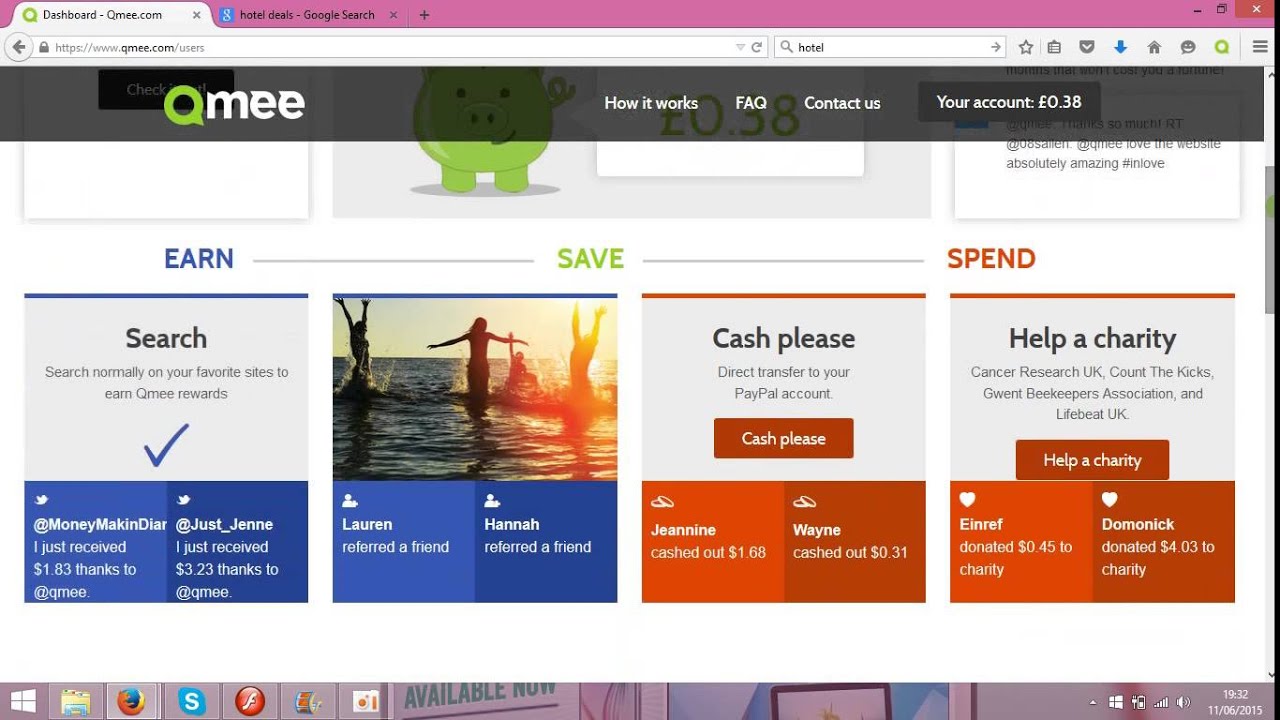This screenshot has height=720, width=1280.
Task: Click Twitter bird above @Just_Jenne
Action: pyautogui.click(x=183, y=500)
